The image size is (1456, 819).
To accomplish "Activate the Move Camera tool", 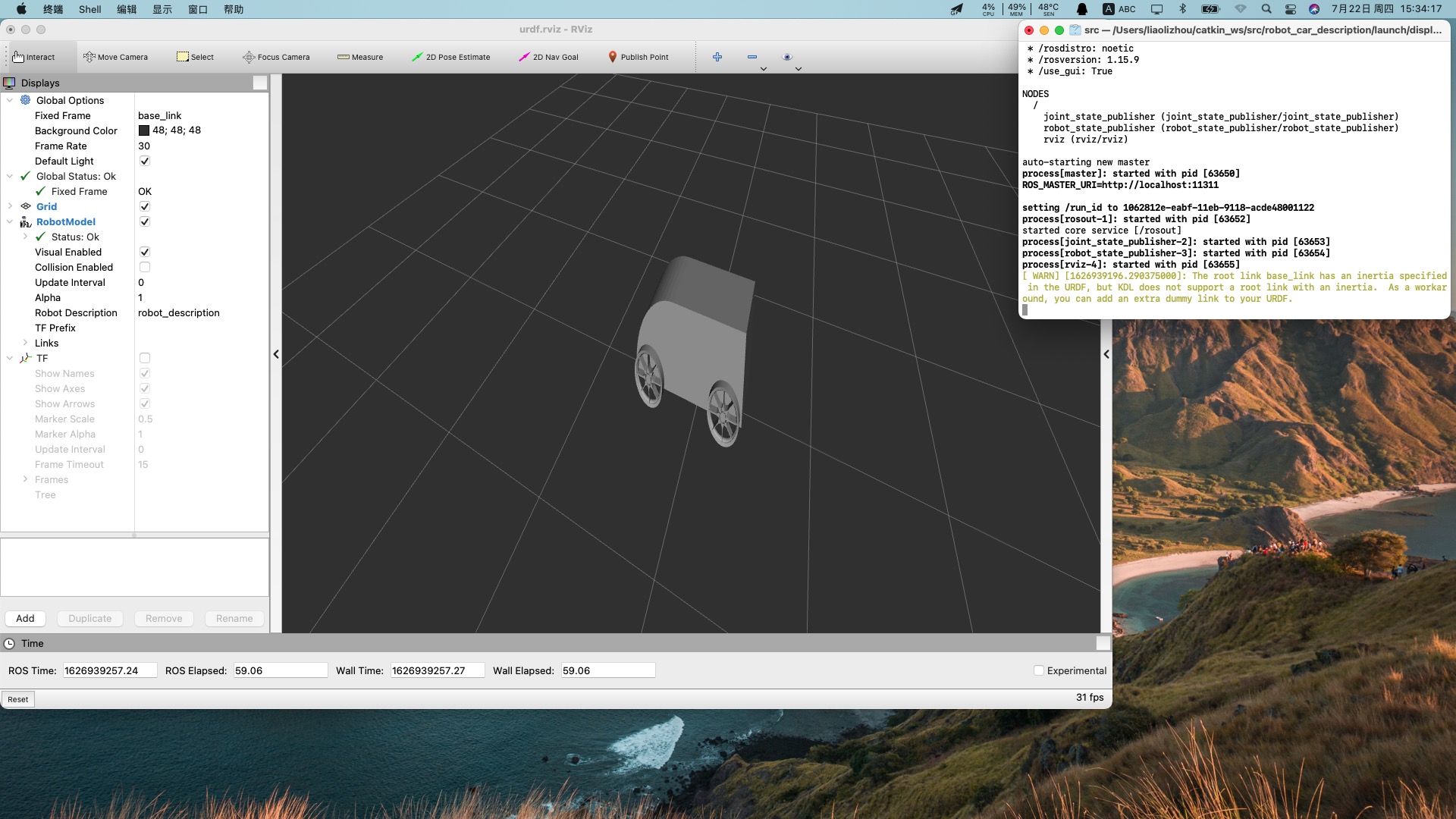I will tap(115, 57).
